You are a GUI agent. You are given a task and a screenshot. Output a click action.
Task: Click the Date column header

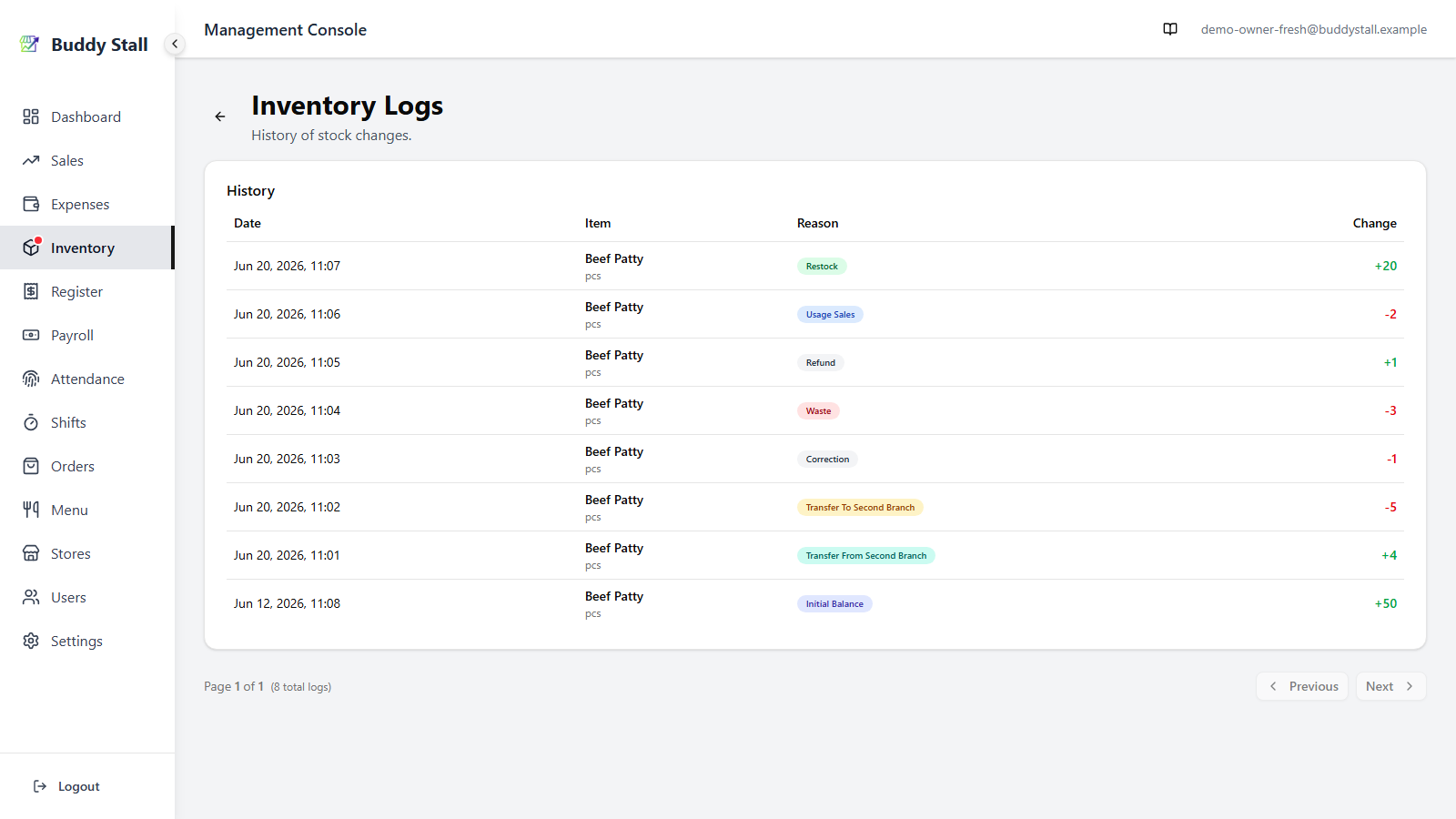(248, 223)
